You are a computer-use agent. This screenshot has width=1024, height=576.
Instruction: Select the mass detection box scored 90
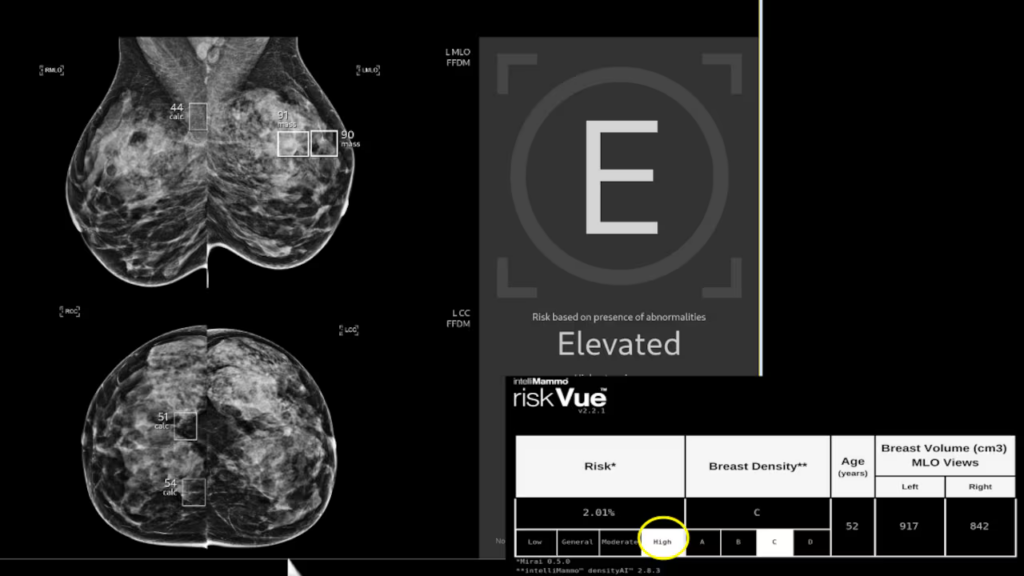(324, 143)
